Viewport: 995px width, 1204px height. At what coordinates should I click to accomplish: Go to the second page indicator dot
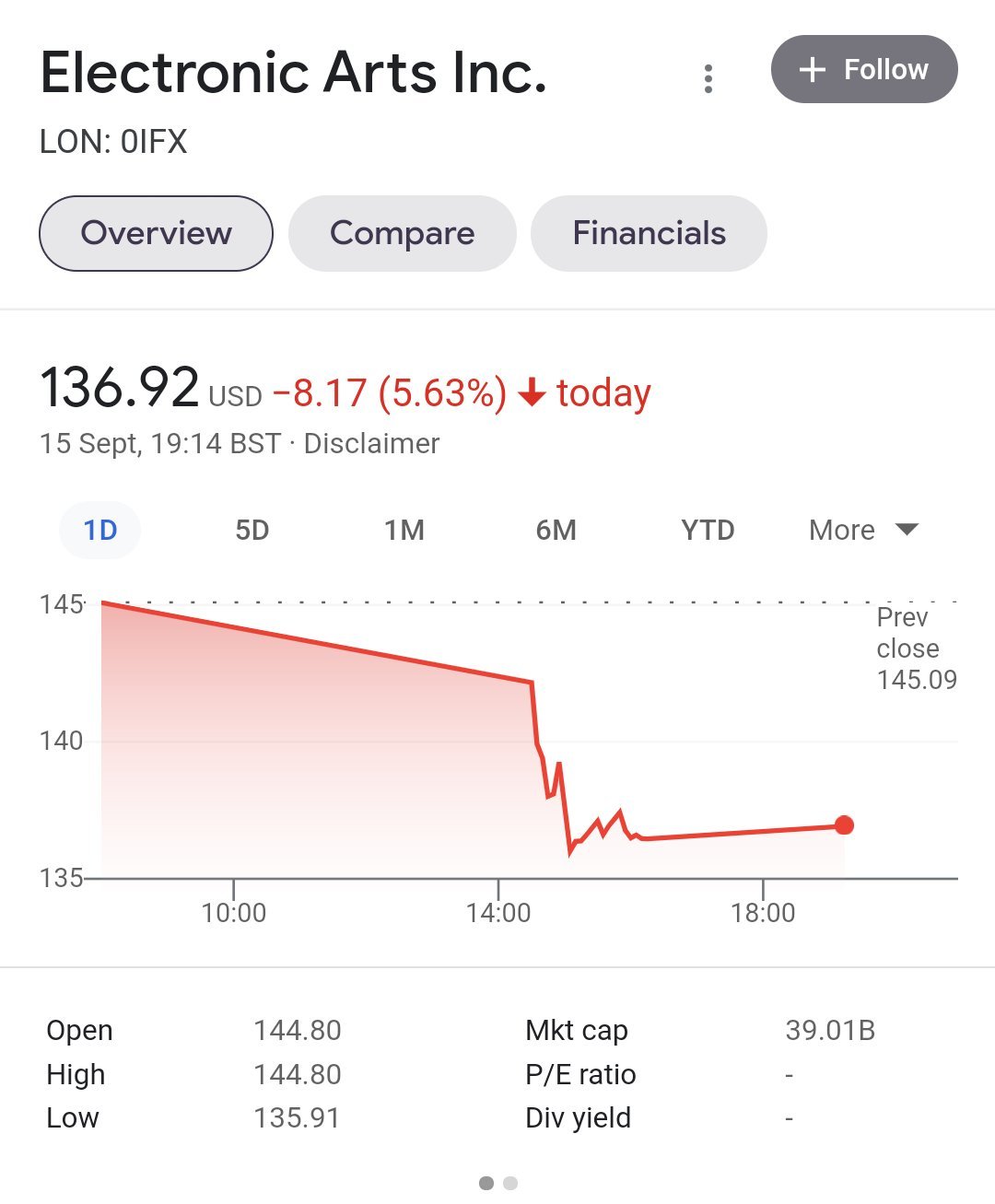[511, 1183]
